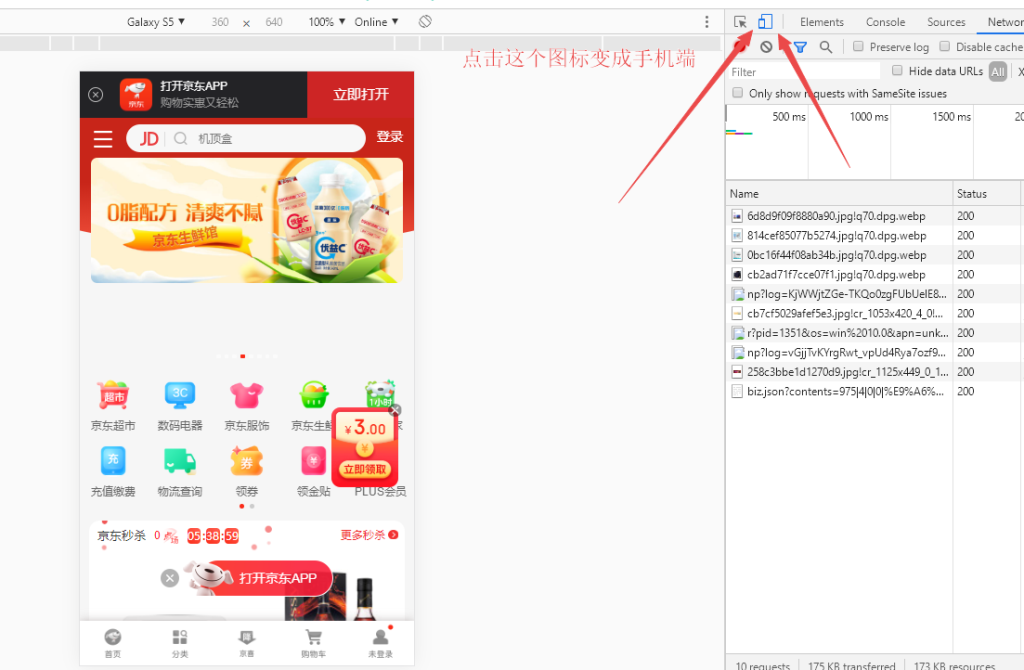This screenshot has width=1024, height=670.
Task: Go to 首页 in bottom navigation
Action: [x=113, y=643]
